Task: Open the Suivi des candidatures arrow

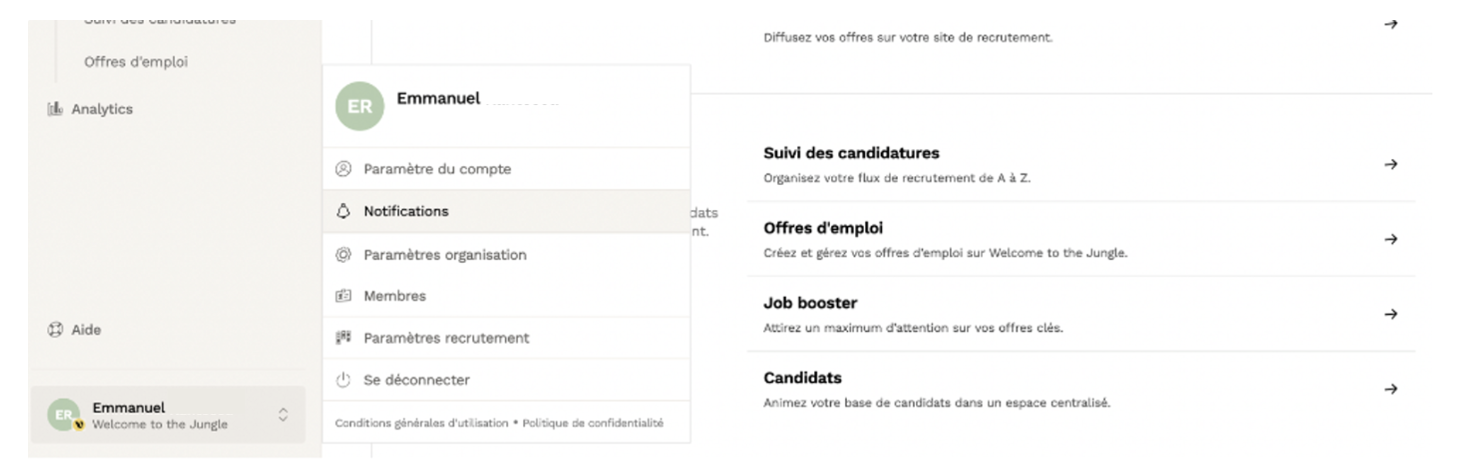Action: 1390,164
